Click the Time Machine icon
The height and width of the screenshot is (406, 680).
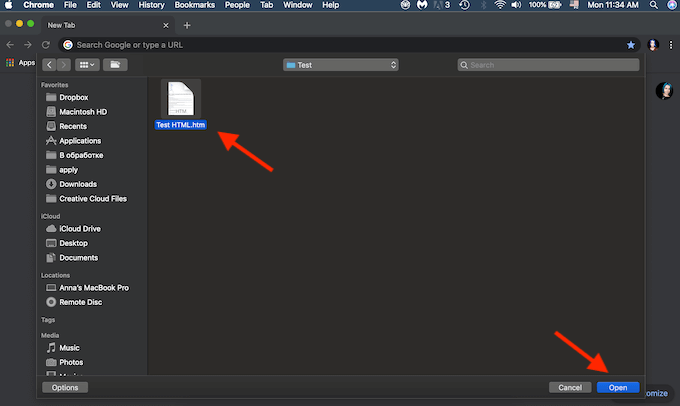(x=464, y=5)
